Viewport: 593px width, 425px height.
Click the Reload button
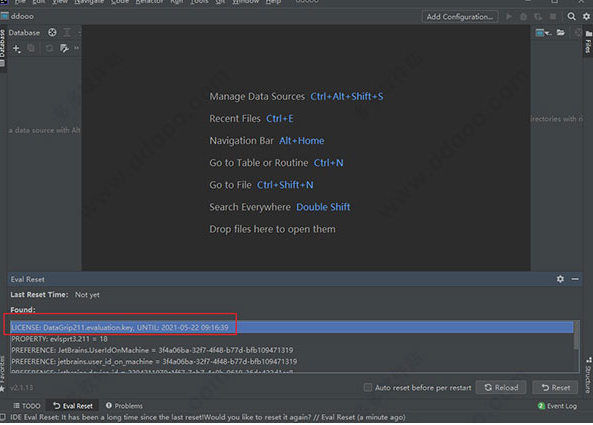point(501,388)
